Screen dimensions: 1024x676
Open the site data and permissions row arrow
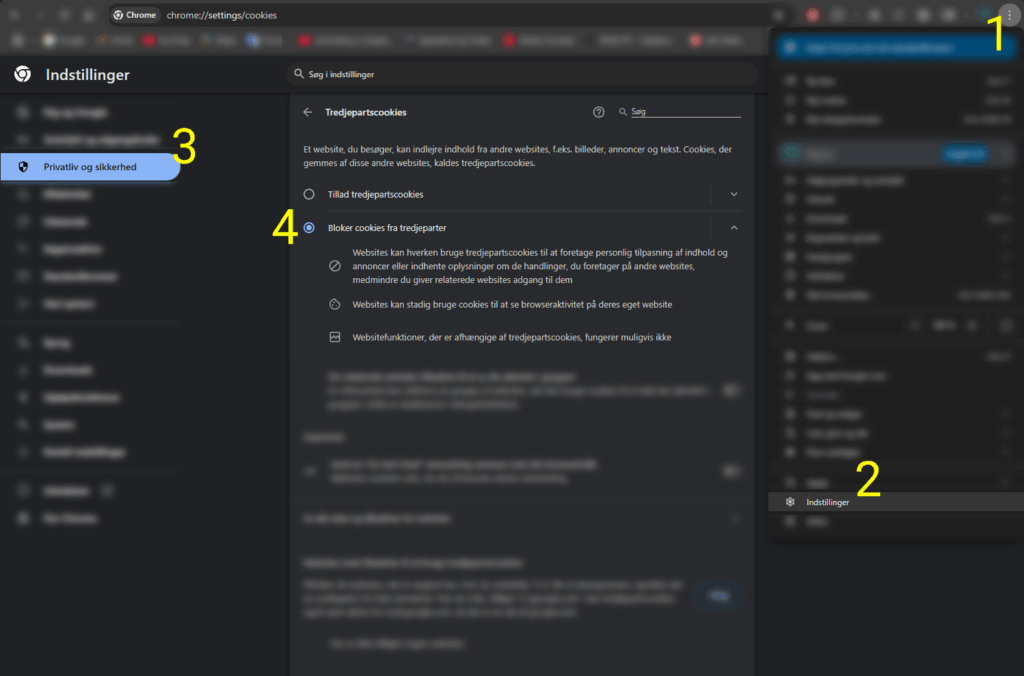(x=736, y=519)
